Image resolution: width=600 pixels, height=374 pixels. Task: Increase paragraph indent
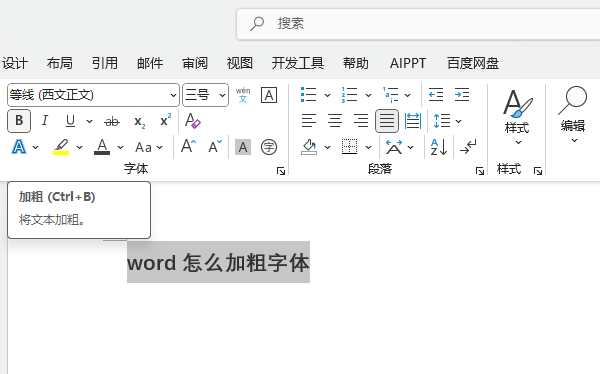coord(462,95)
